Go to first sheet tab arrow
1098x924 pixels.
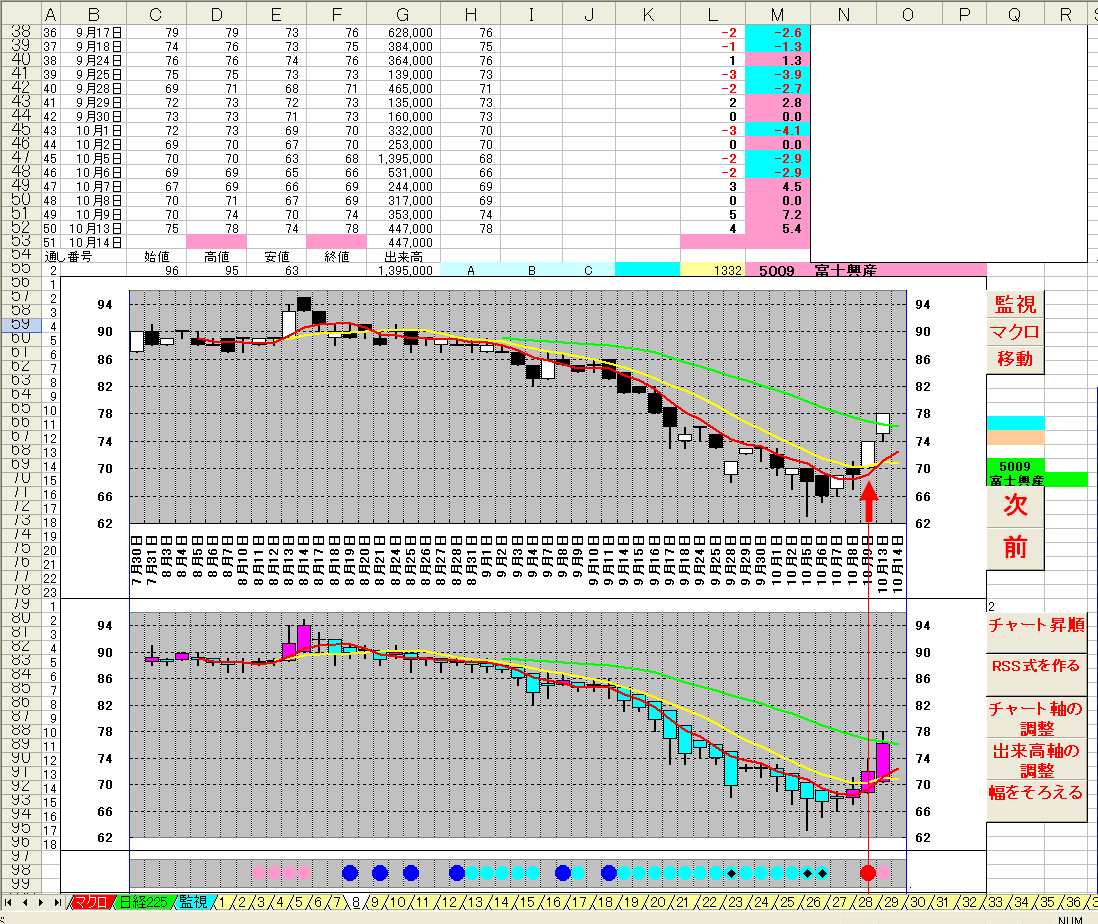[x=8, y=903]
